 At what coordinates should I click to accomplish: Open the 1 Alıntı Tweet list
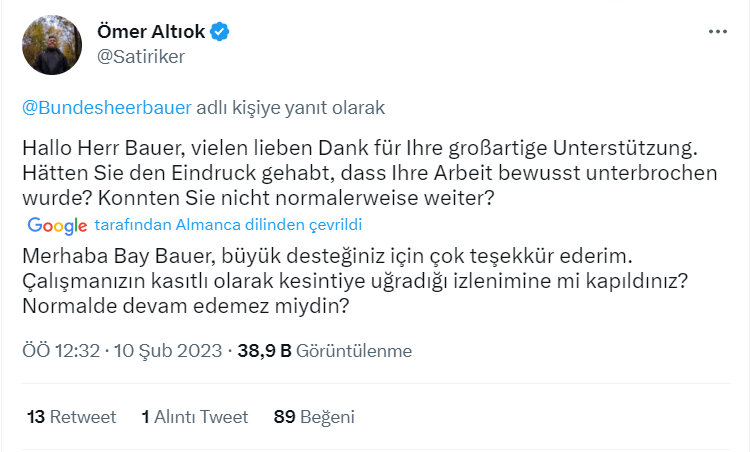pyautogui.click(x=194, y=417)
